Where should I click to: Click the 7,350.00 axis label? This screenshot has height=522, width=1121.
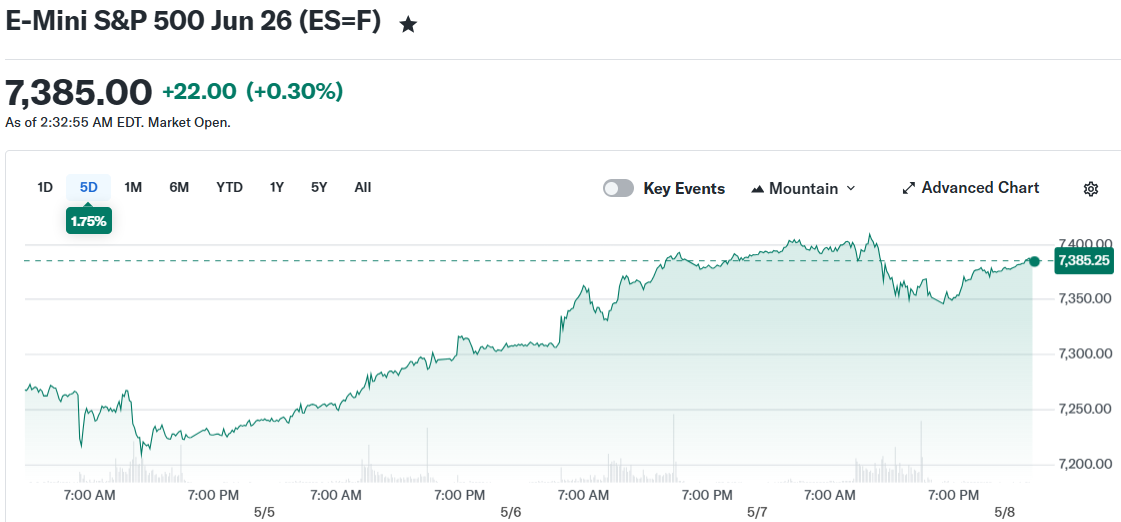click(1085, 298)
